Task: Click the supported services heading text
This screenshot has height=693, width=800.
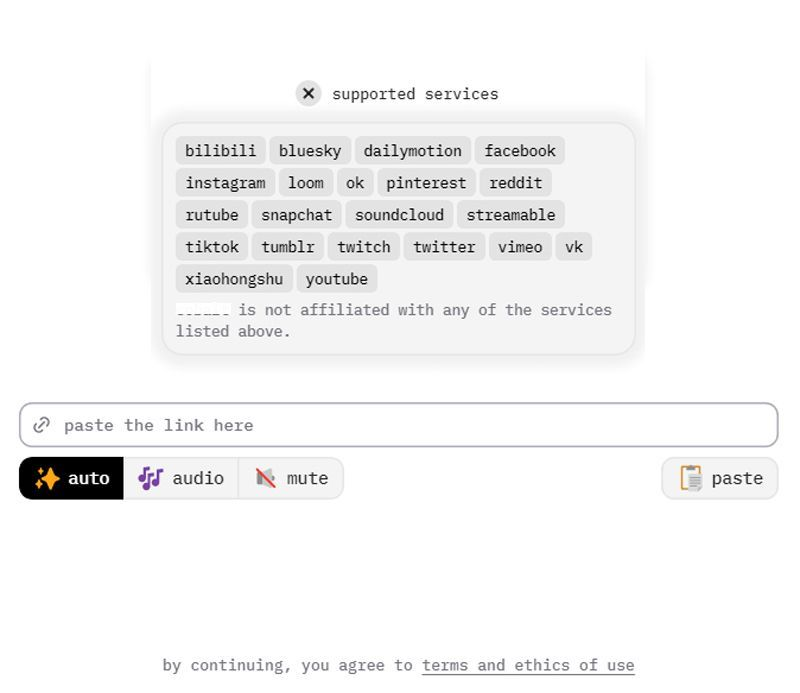Action: coord(415,94)
